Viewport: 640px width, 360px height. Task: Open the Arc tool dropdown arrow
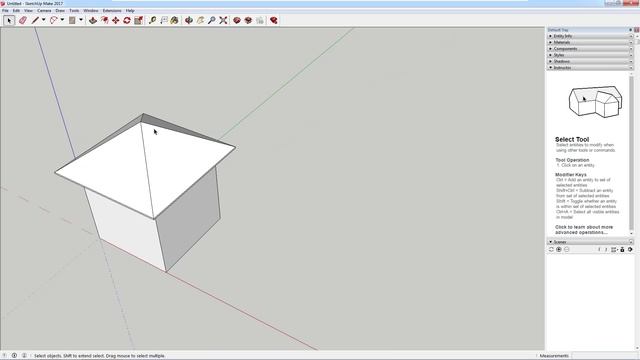[62, 20]
